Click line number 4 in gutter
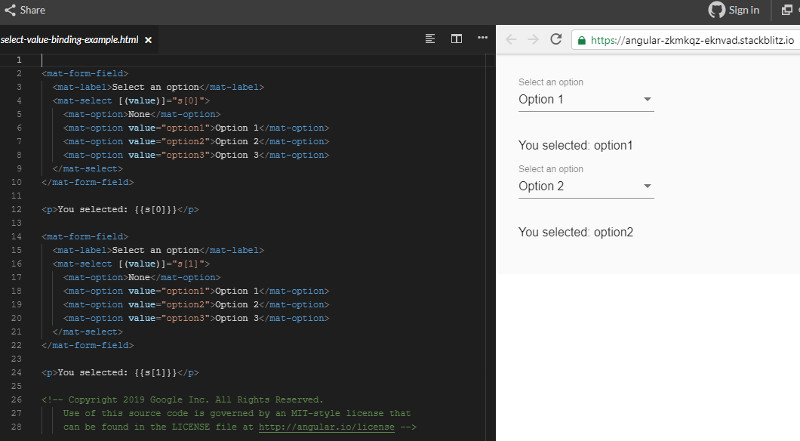Image resolution: width=800 pixels, height=441 pixels. (19, 101)
